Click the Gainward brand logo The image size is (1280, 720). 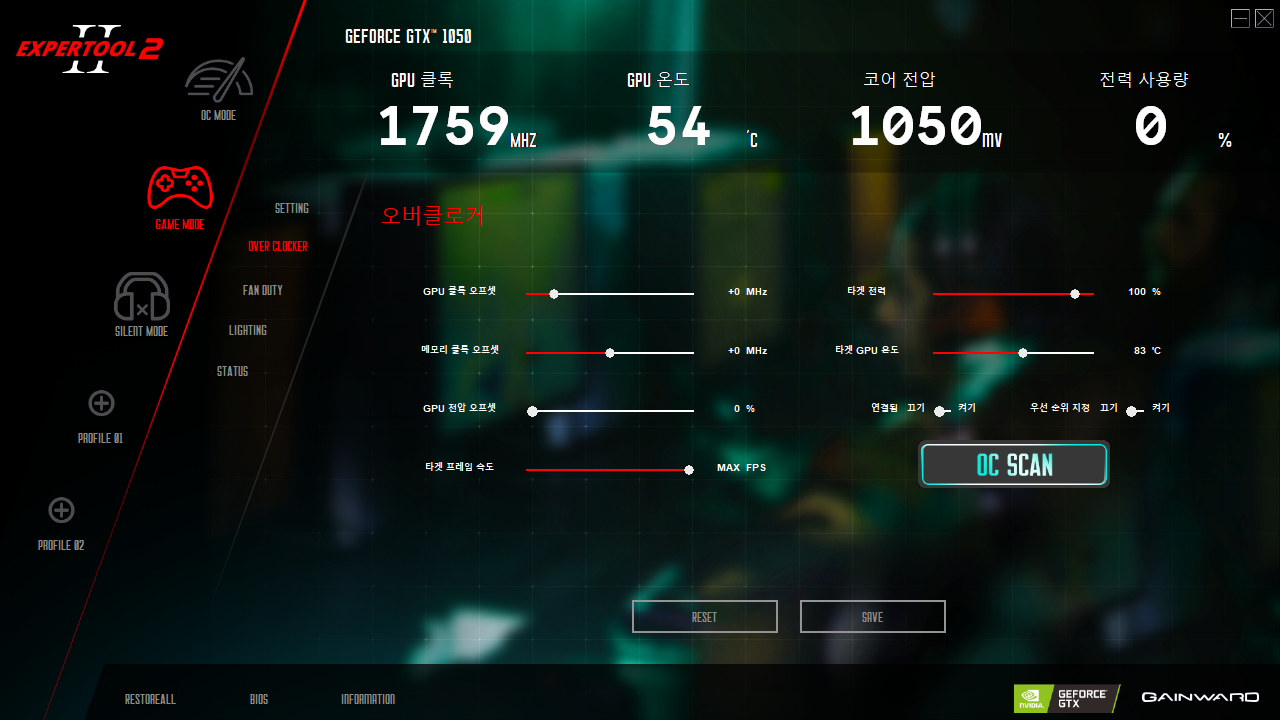click(1200, 697)
